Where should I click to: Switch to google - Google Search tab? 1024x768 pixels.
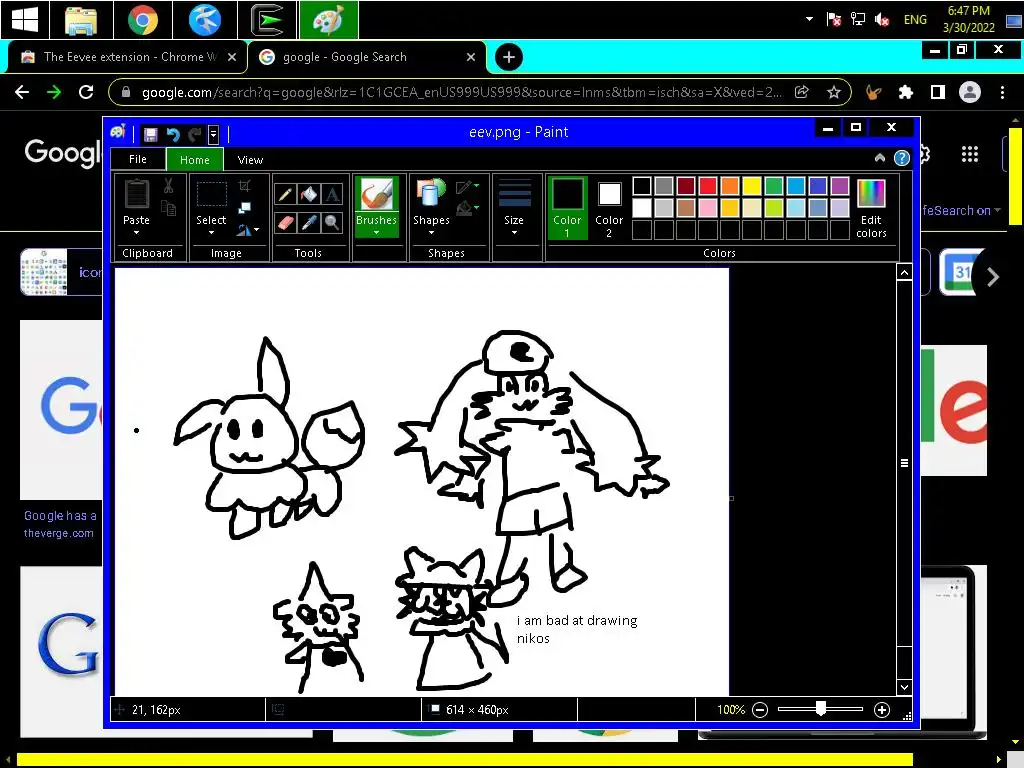[x=366, y=57]
